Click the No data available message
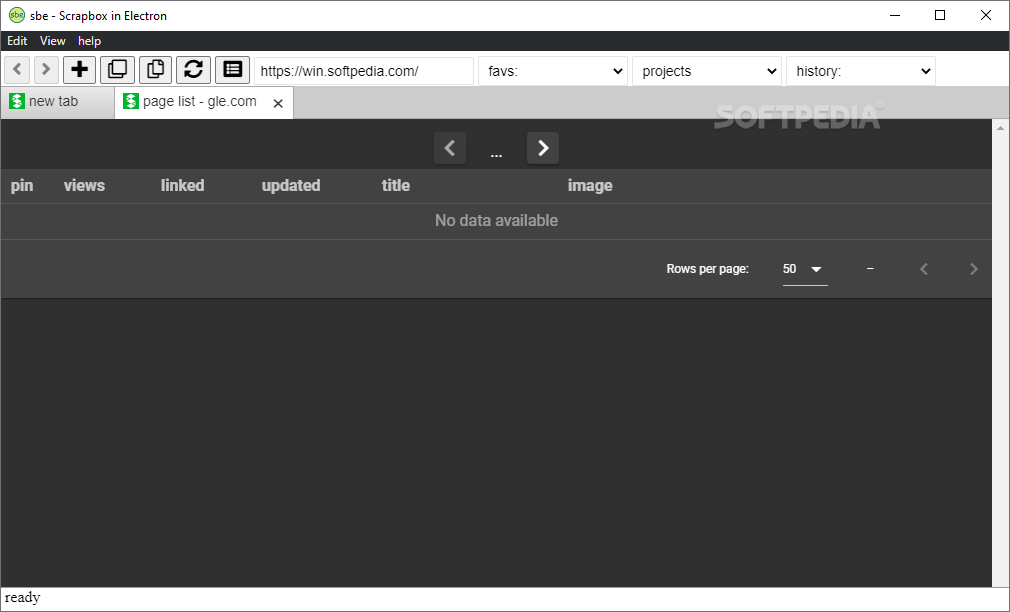 (x=496, y=220)
